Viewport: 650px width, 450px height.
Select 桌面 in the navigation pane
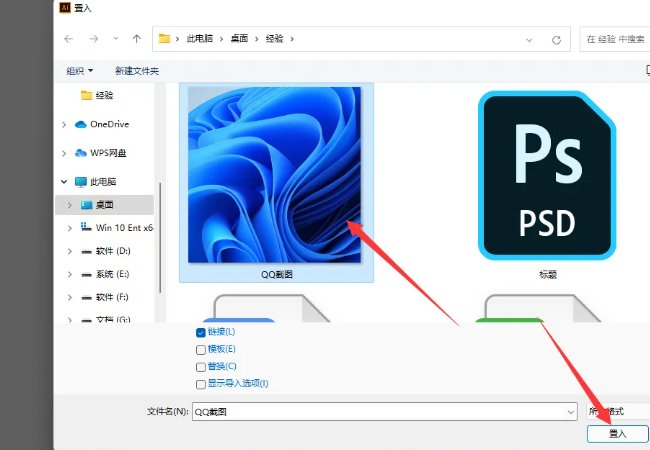[97, 205]
